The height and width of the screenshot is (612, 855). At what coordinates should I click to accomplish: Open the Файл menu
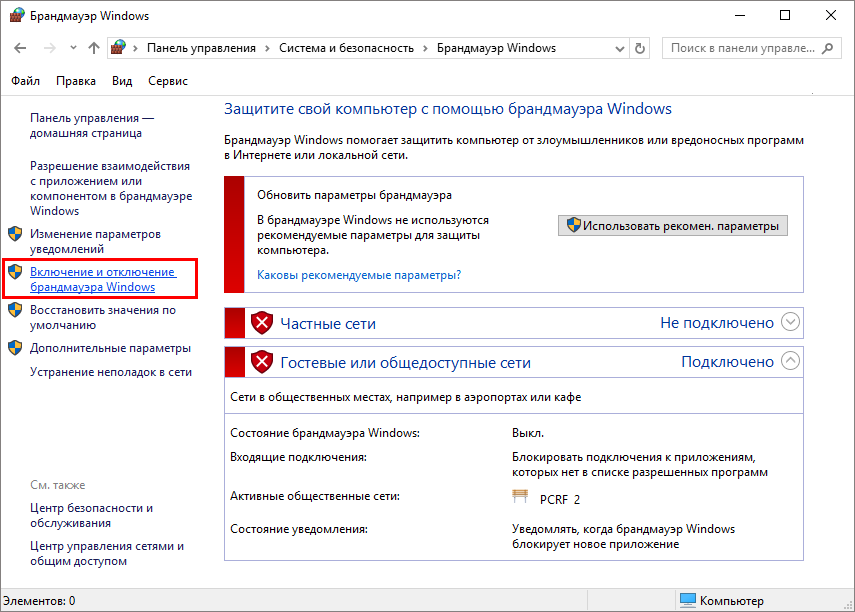(x=26, y=81)
